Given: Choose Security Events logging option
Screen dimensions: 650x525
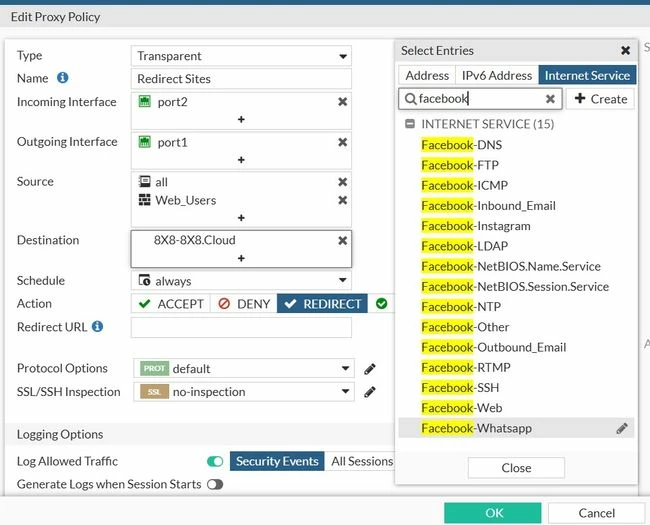Looking at the screenshot, I should pyautogui.click(x=277, y=461).
